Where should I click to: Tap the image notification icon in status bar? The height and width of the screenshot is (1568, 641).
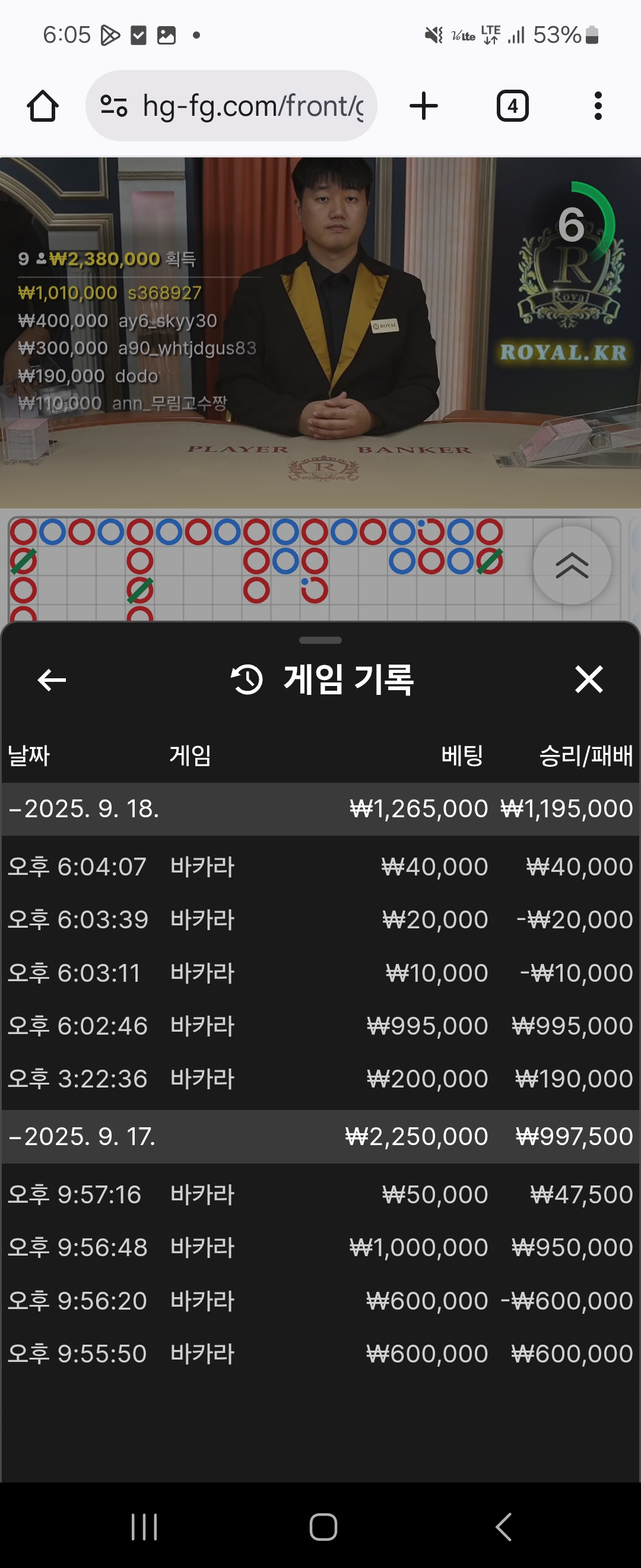(x=166, y=35)
